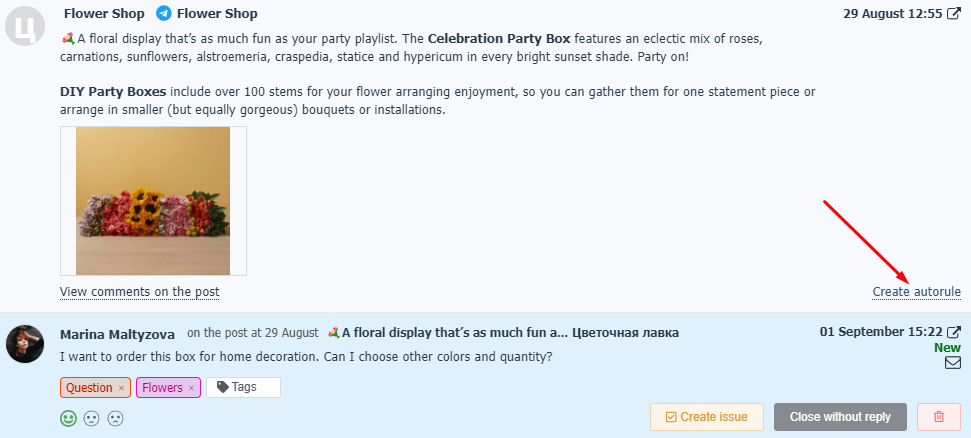The height and width of the screenshot is (438, 971).
Task: Select the sad face sentiment
Action: point(115,419)
